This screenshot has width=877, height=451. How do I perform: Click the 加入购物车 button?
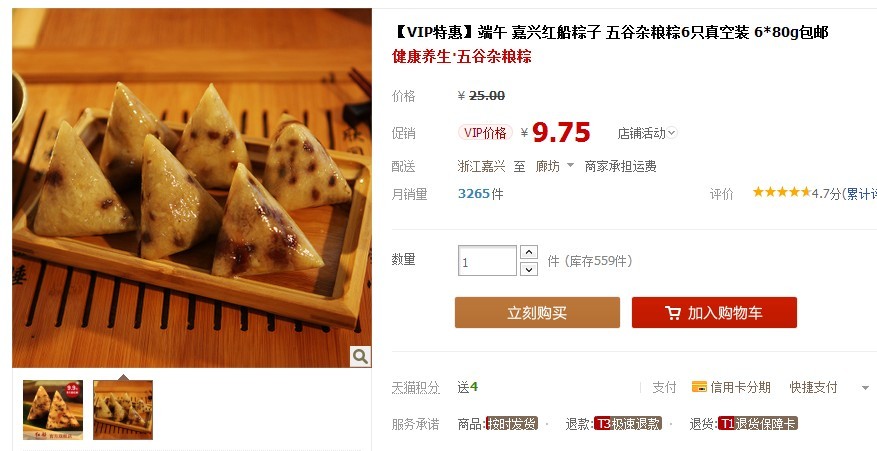point(714,312)
